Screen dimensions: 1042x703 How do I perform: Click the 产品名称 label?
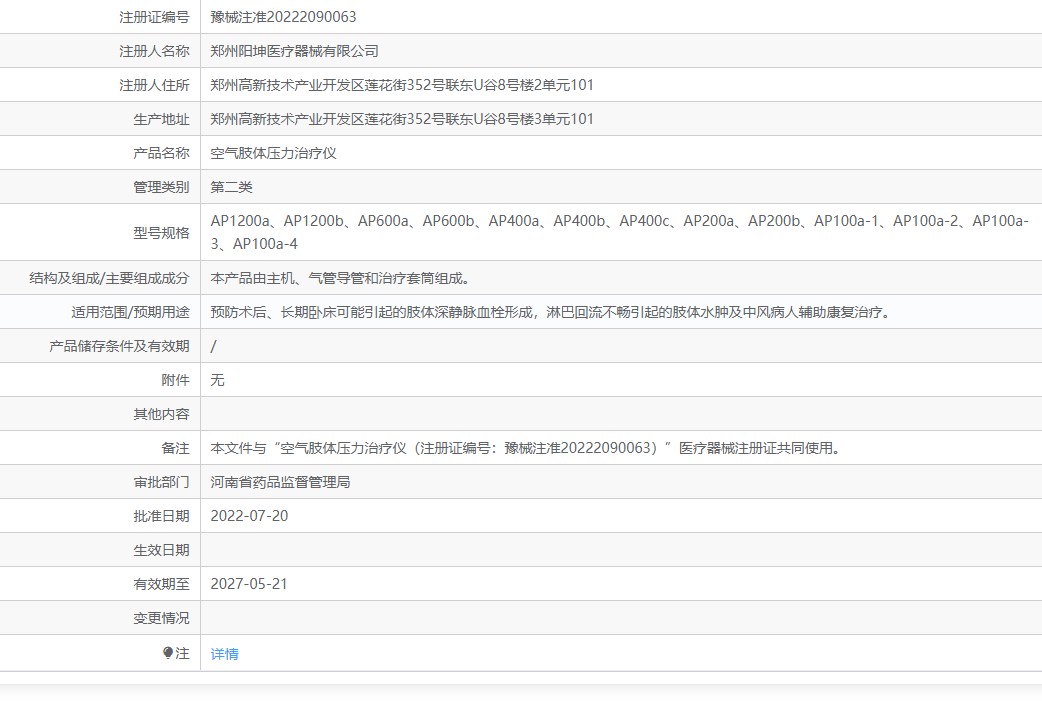pos(161,153)
